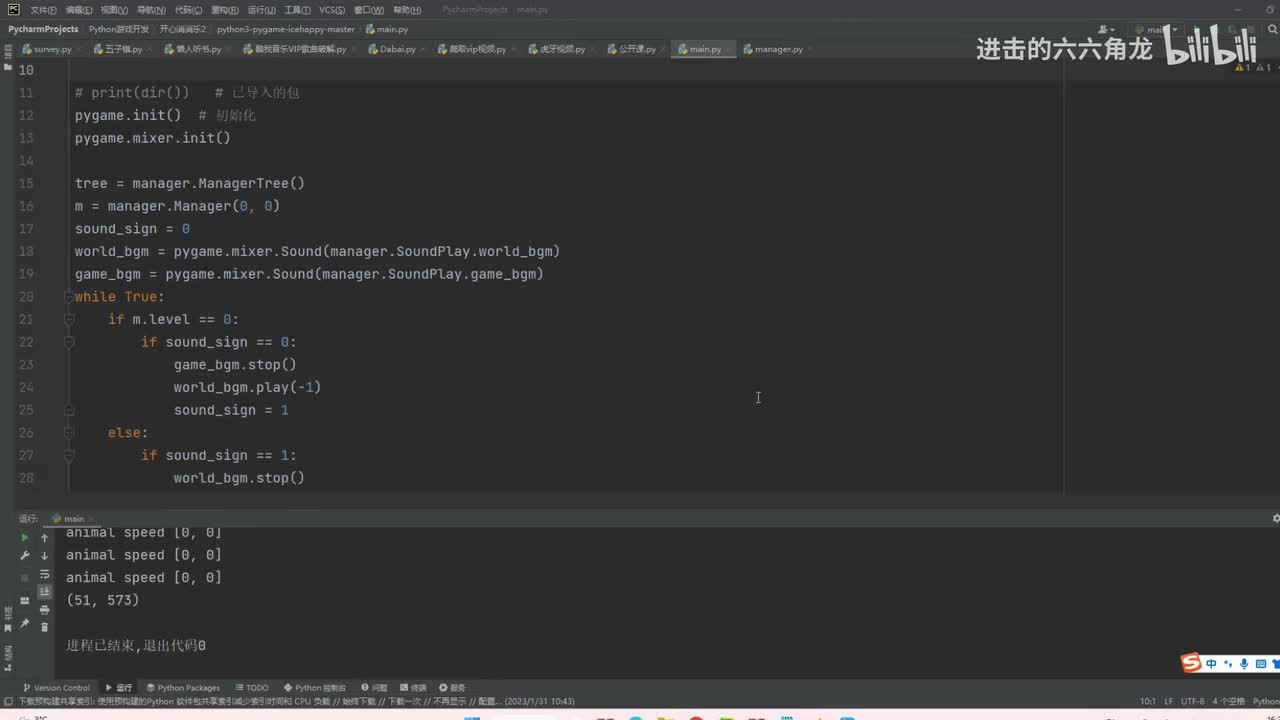1280x720 pixels.
Task: Fold the 'if m.level == 0' block
Action: tap(70, 320)
